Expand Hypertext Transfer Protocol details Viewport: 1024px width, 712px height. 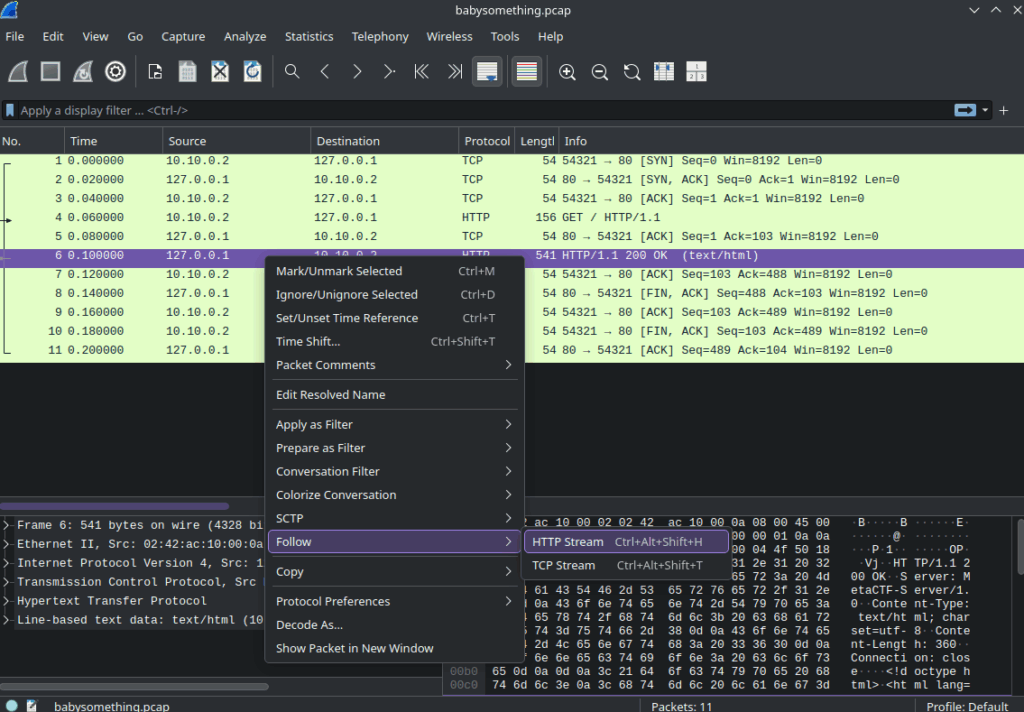tap(7, 601)
